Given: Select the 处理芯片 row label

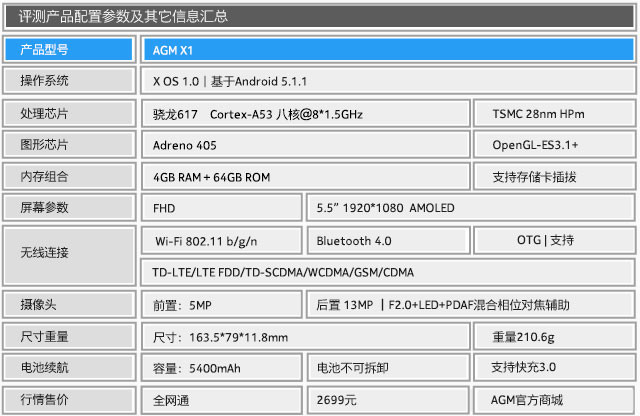Looking at the screenshot, I should point(68,114).
